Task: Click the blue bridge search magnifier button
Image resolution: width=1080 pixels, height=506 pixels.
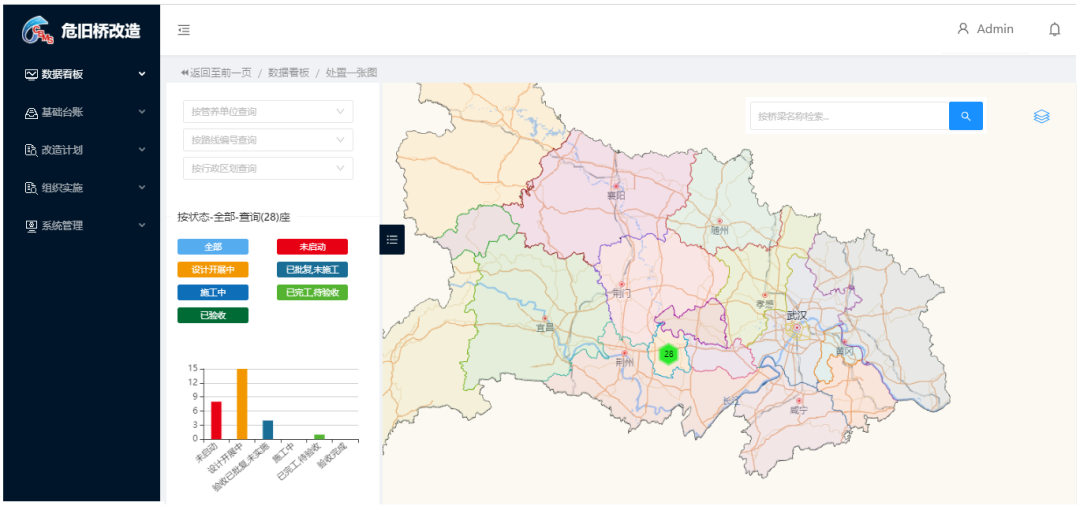Action: tap(965, 116)
